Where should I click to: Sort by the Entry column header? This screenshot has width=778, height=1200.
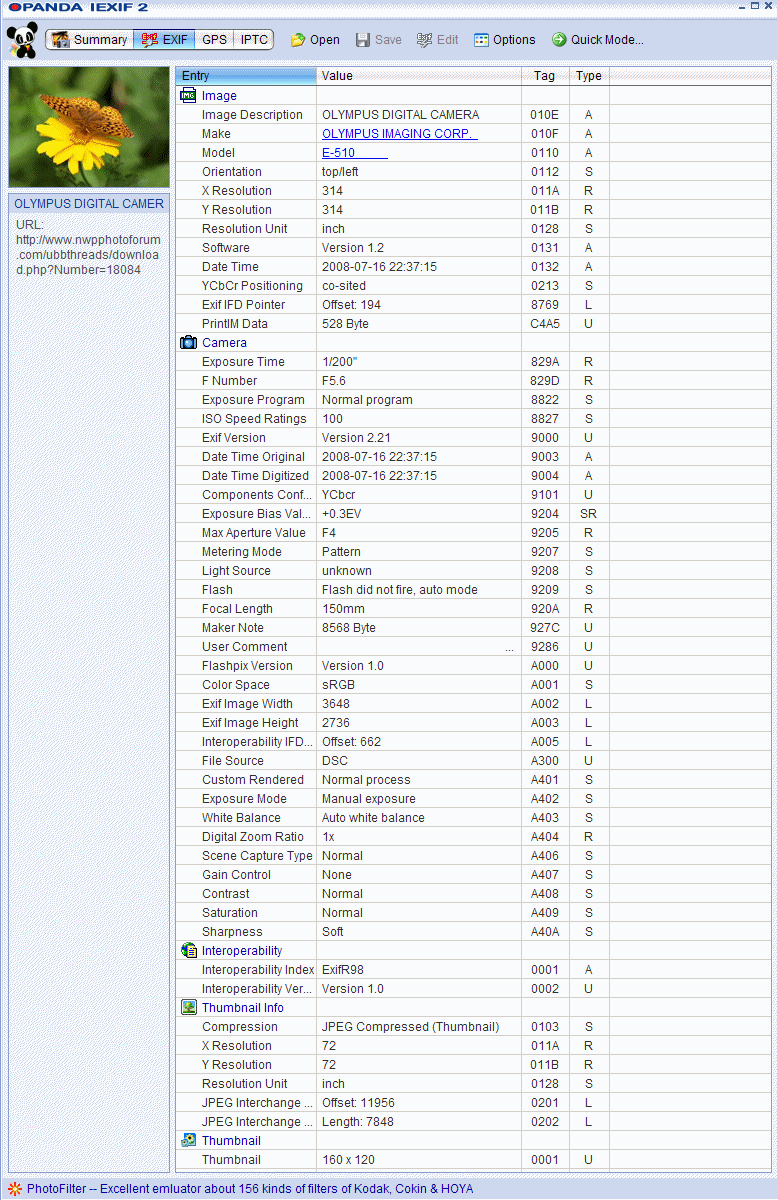click(x=246, y=76)
